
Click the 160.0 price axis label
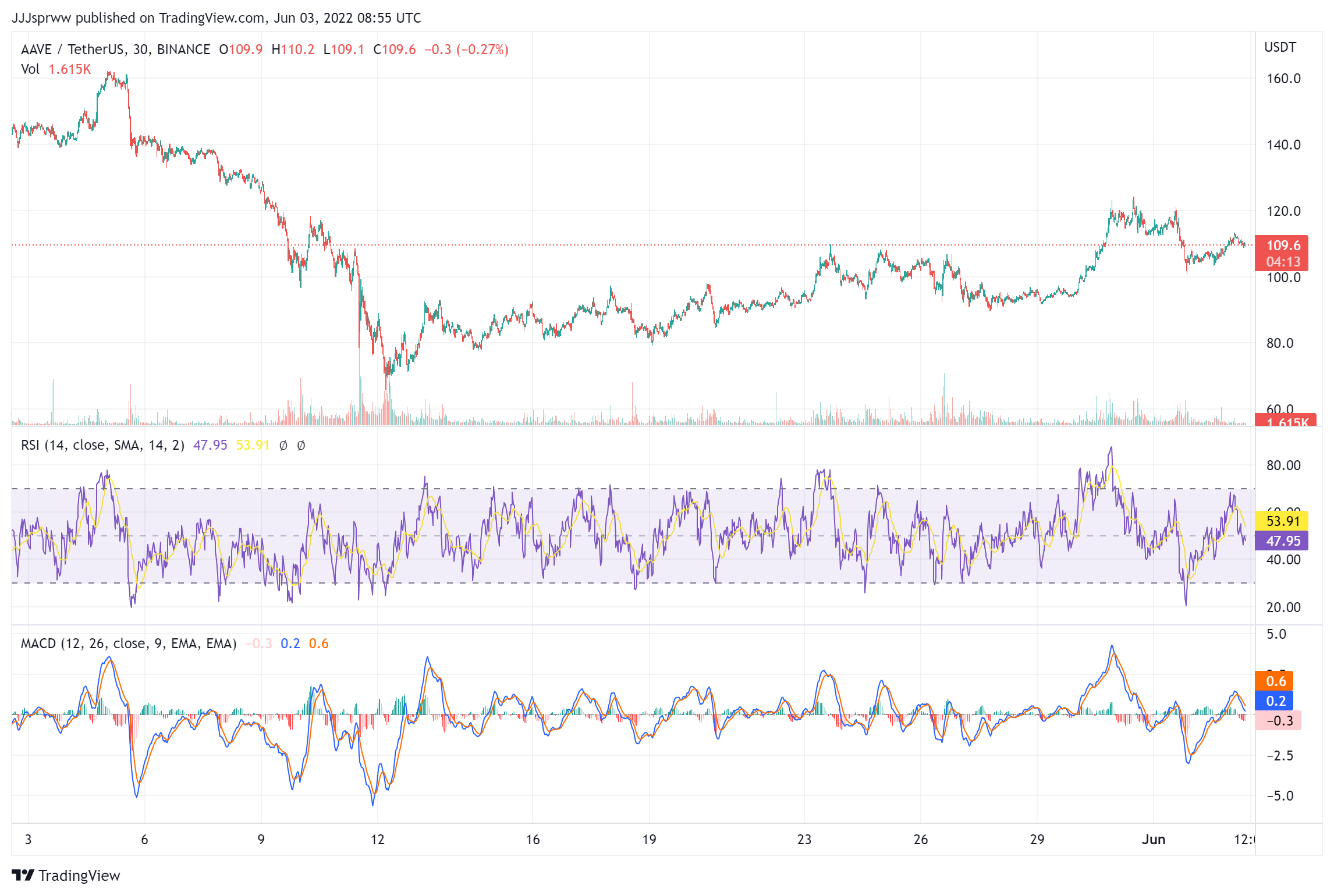click(1283, 79)
